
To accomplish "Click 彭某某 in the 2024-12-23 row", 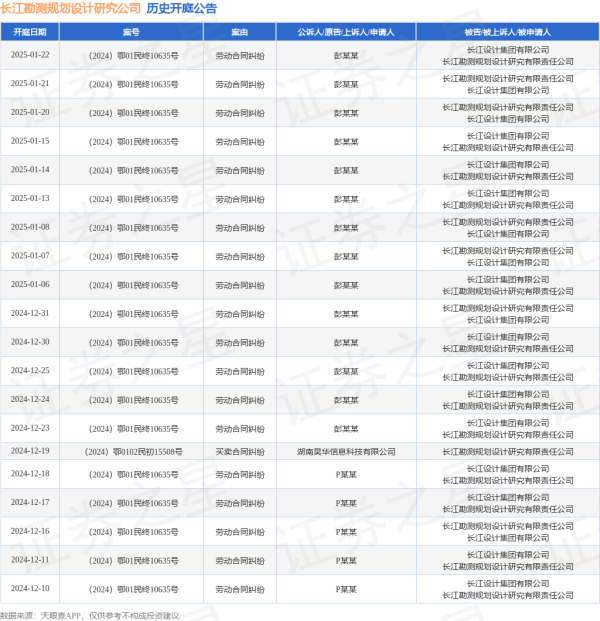I will click(x=346, y=429).
